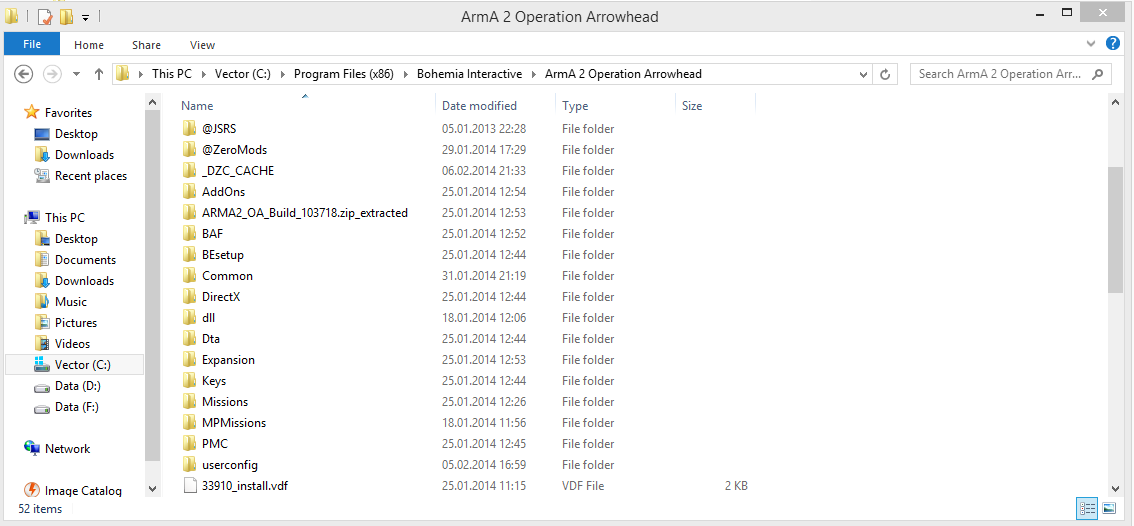Click New Folder in quick access toolbar
Viewport: 1134px width, 526px height.
[x=66, y=17]
